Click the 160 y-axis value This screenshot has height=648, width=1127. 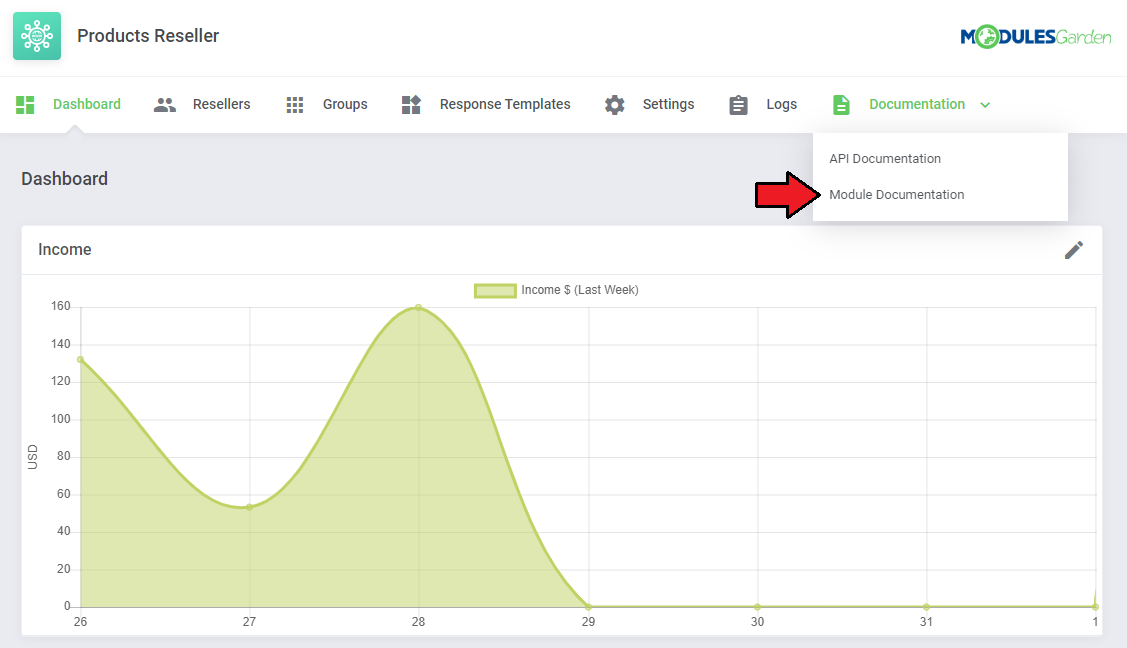[60, 306]
